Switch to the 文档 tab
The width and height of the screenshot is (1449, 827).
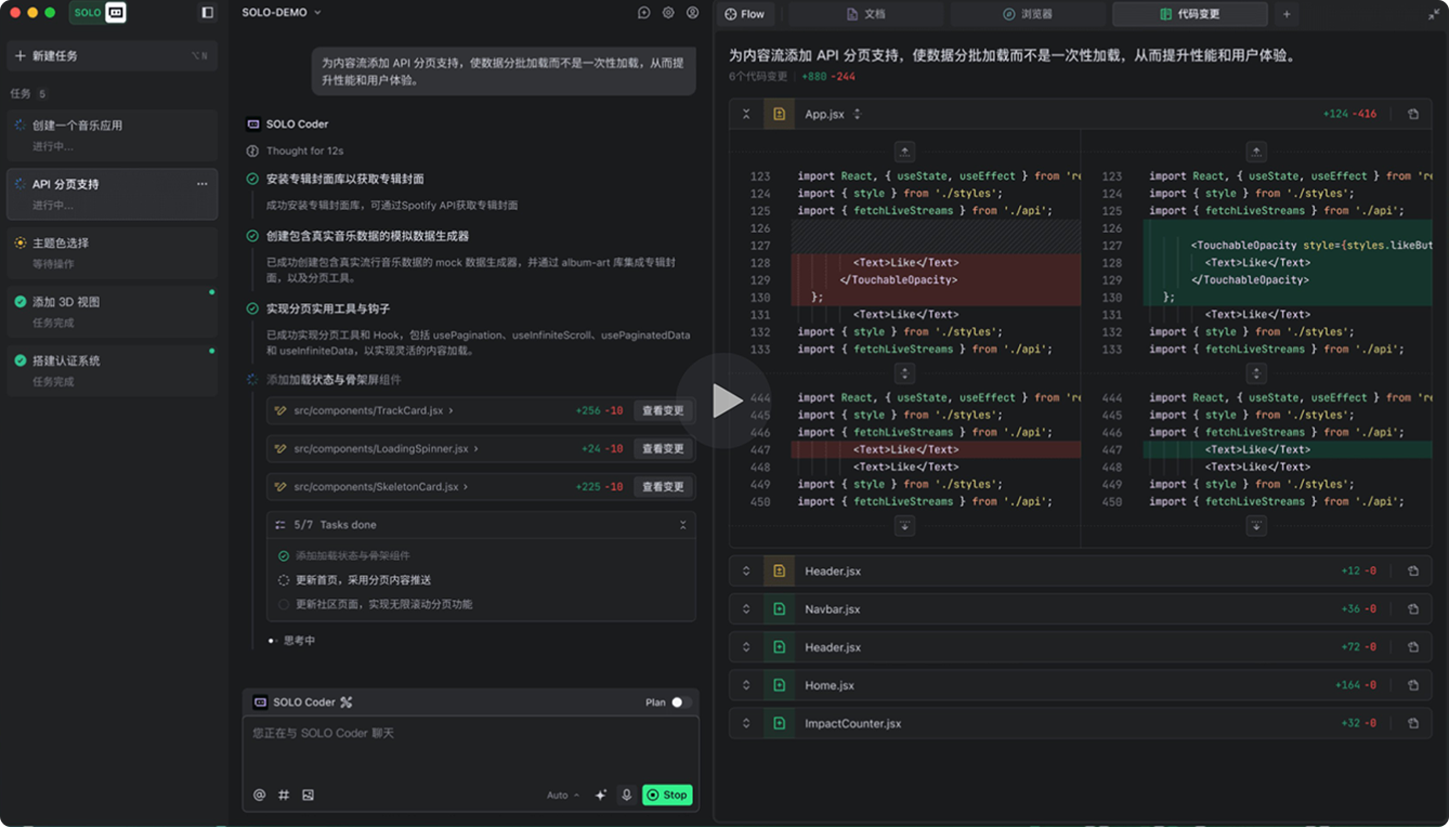pos(866,14)
